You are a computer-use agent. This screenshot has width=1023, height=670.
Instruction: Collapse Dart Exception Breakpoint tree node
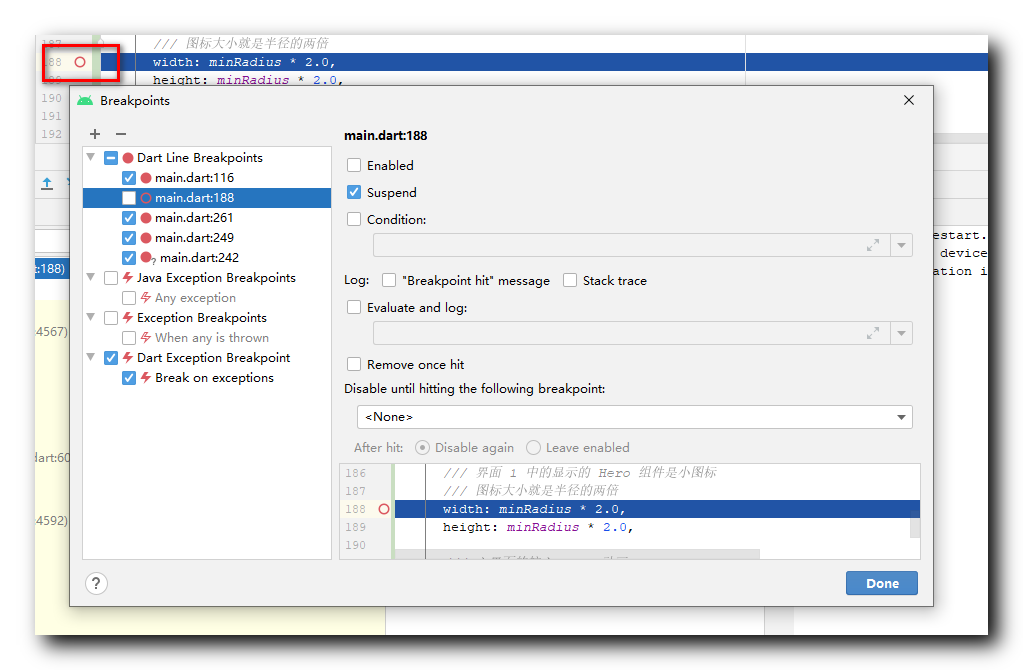tap(91, 357)
